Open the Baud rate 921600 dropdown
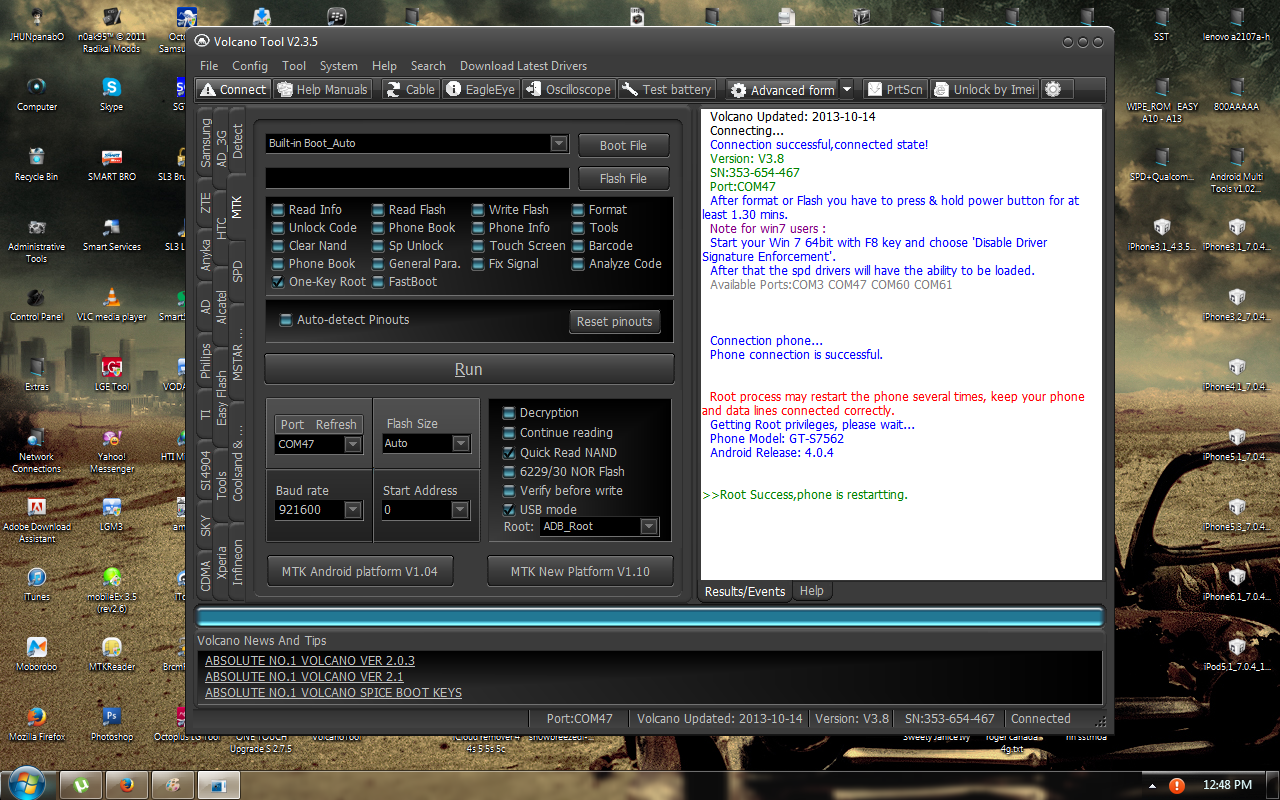The height and width of the screenshot is (800, 1280). click(353, 510)
